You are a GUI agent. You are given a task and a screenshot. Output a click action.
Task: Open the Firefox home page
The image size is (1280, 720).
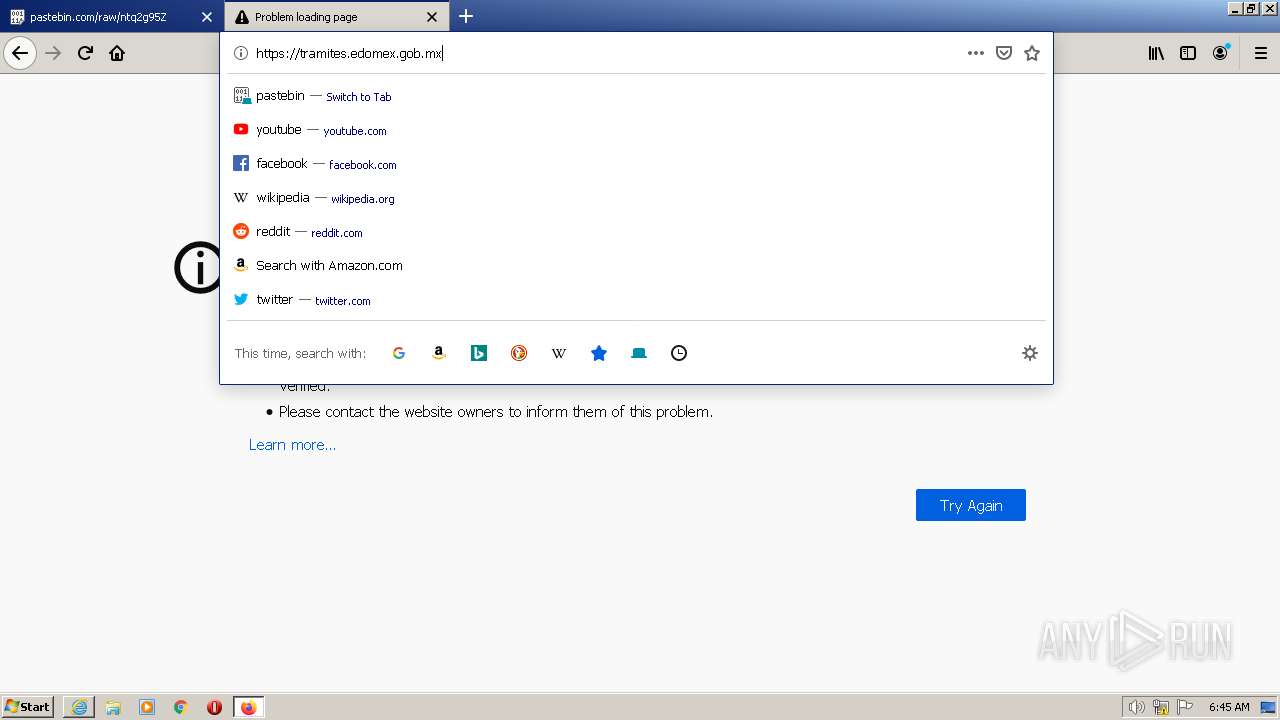click(x=117, y=53)
